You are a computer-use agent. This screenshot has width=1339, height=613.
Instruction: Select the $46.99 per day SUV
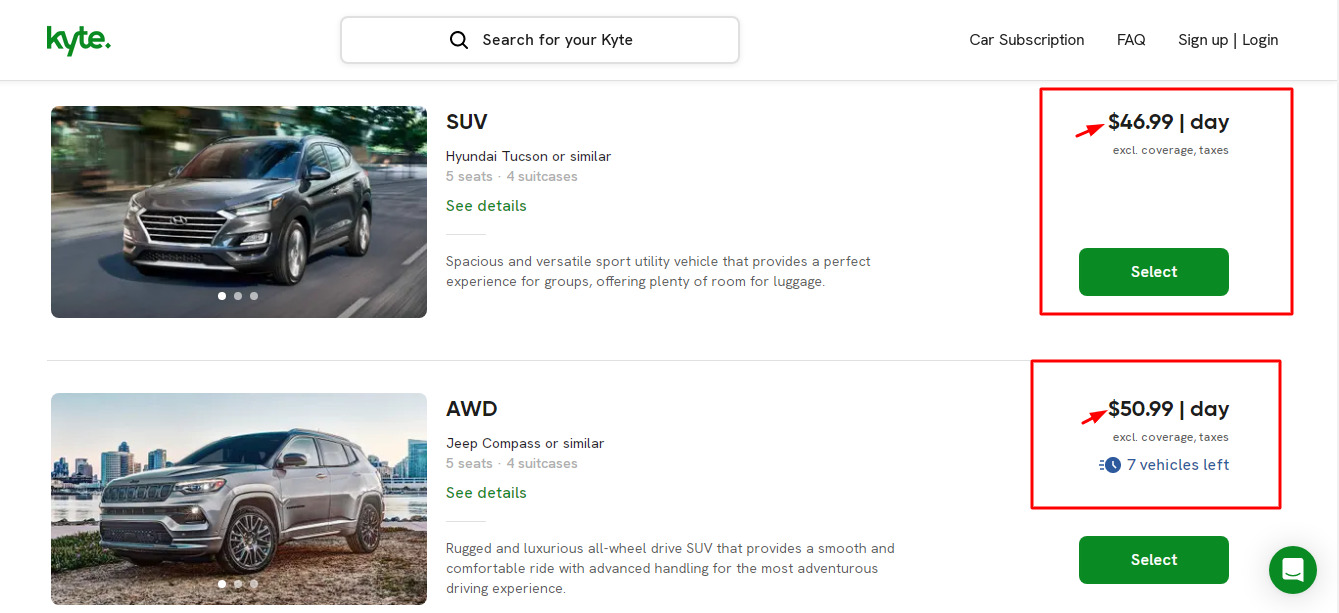(1153, 271)
